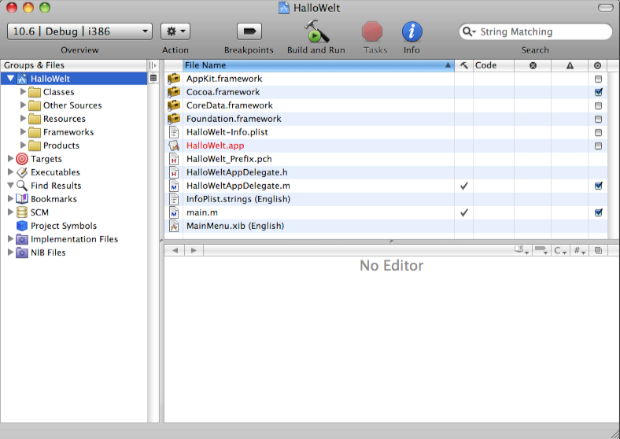Image resolution: width=620 pixels, height=439 pixels.
Task: Click the Breakpoints toolbar button
Action: [x=249, y=31]
